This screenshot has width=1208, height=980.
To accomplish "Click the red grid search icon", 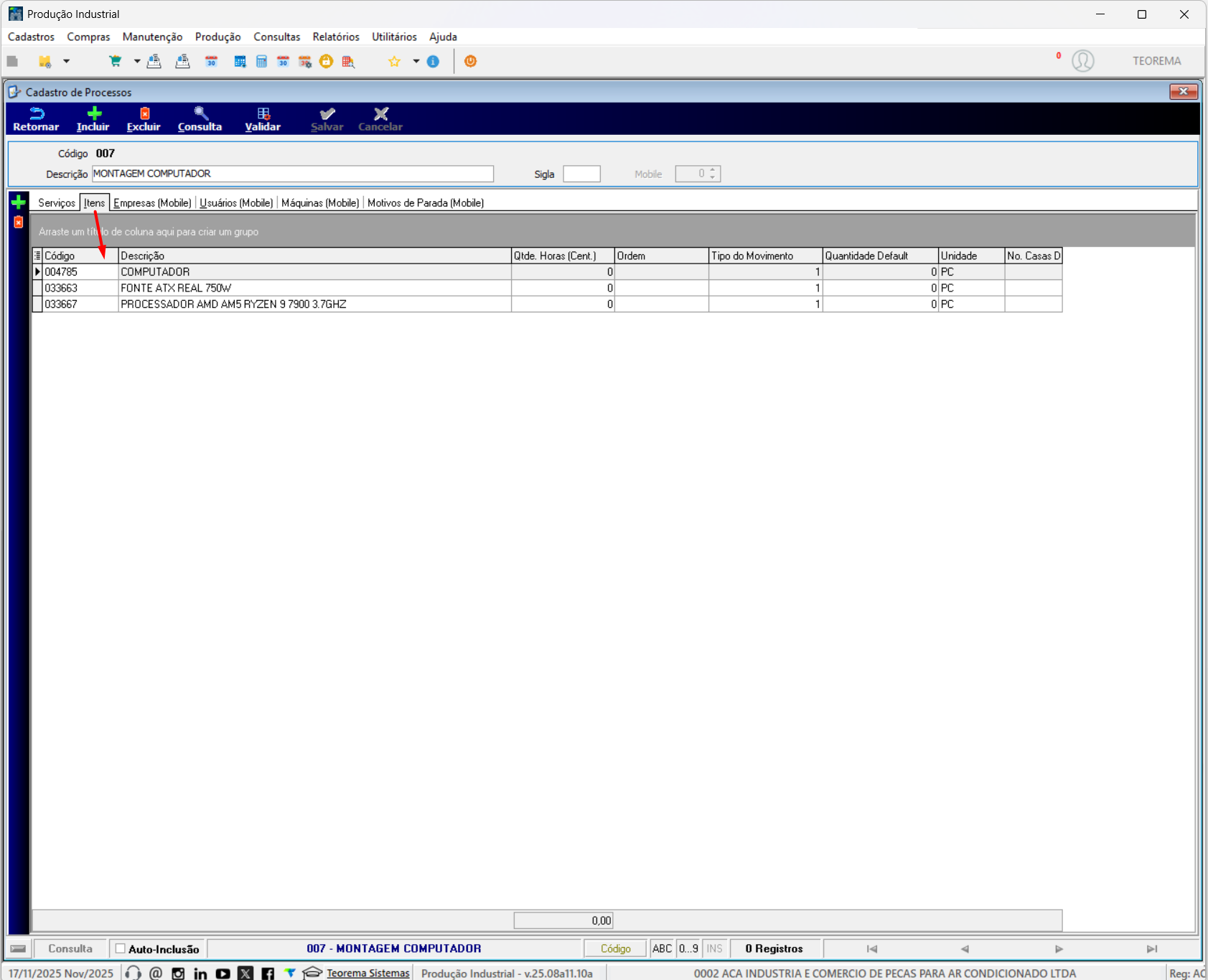I will (x=348, y=61).
